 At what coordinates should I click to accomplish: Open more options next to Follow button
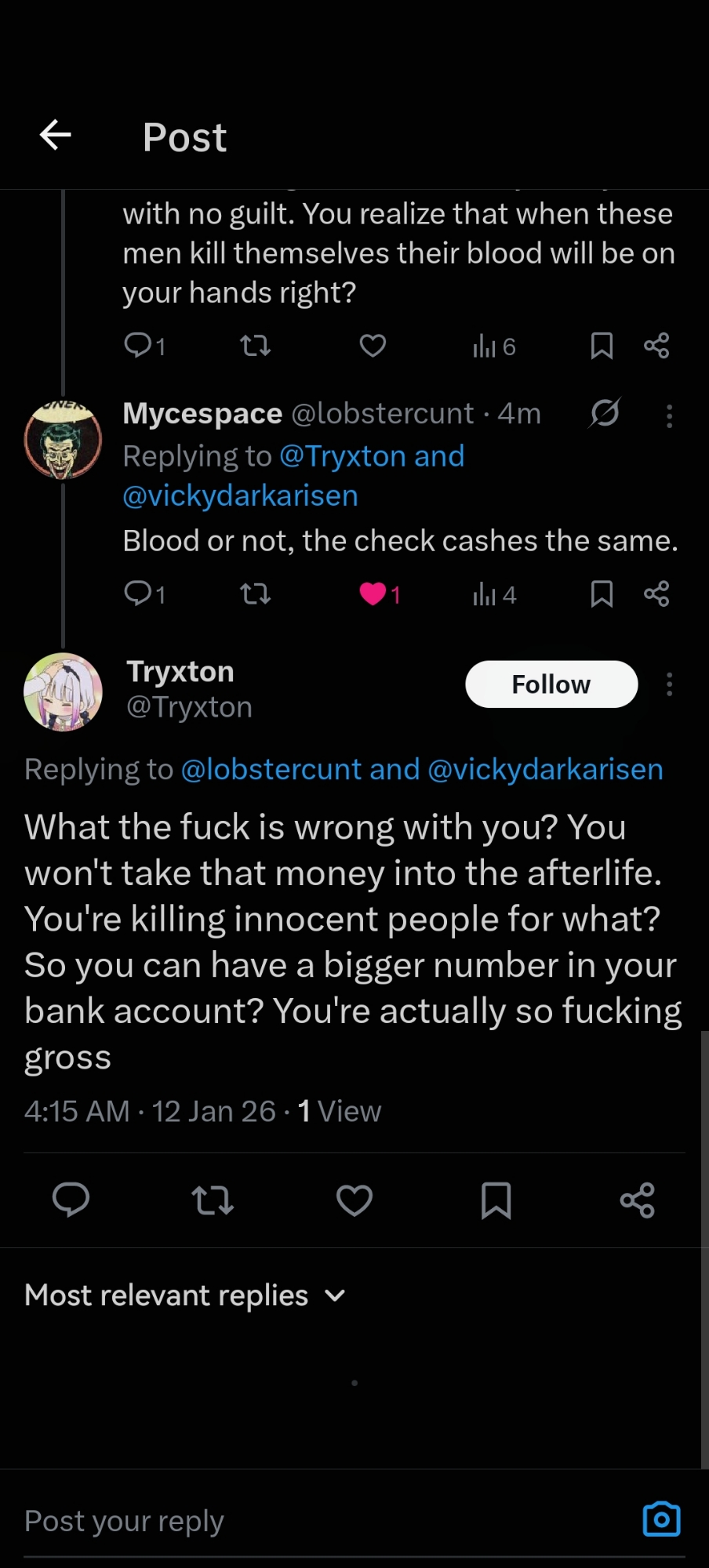click(x=669, y=684)
